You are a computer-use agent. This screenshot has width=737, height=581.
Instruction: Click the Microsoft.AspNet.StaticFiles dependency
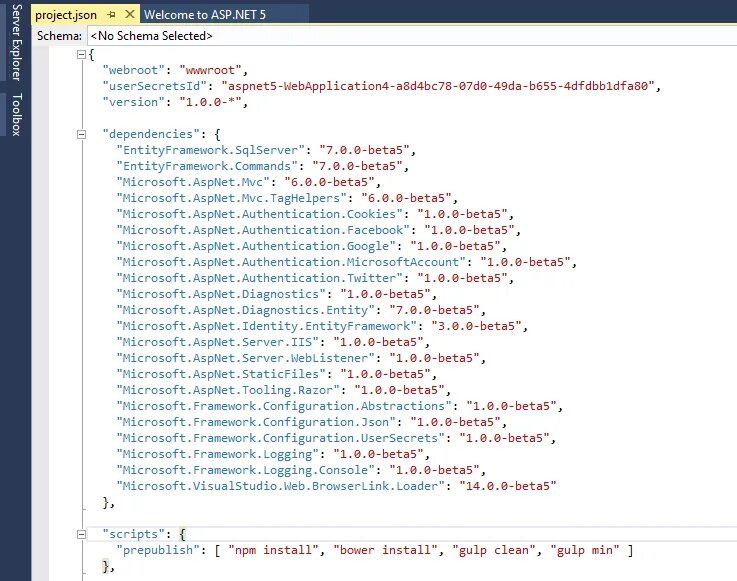221,374
